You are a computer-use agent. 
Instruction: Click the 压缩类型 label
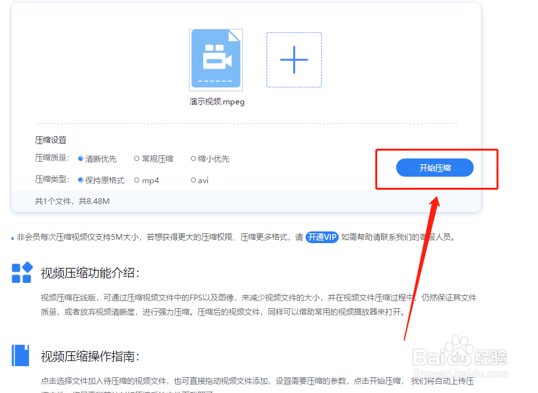pos(52,180)
